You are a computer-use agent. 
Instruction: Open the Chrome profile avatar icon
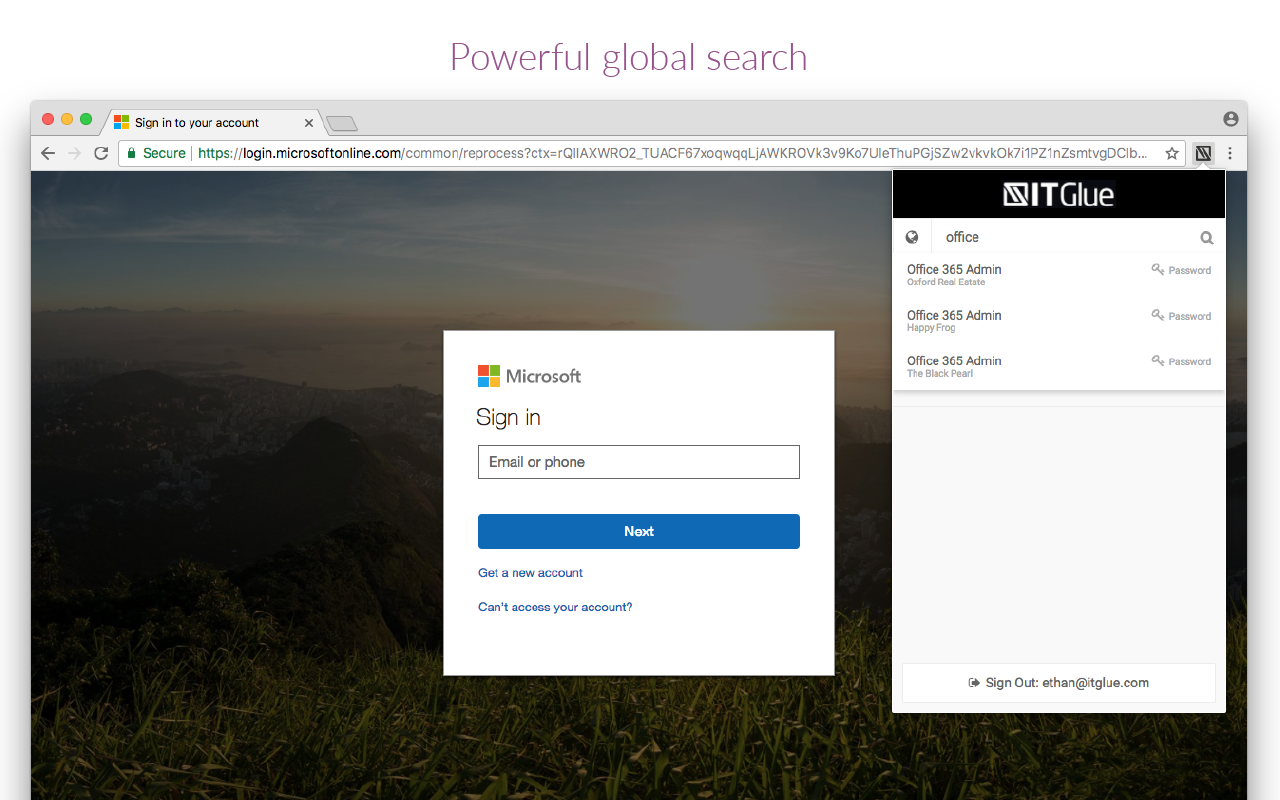coord(1230,118)
